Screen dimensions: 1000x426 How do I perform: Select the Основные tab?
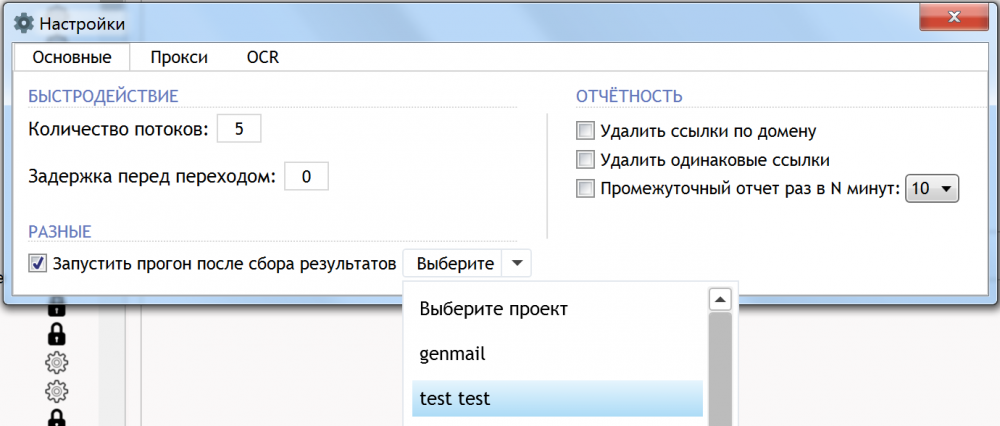(x=72, y=57)
